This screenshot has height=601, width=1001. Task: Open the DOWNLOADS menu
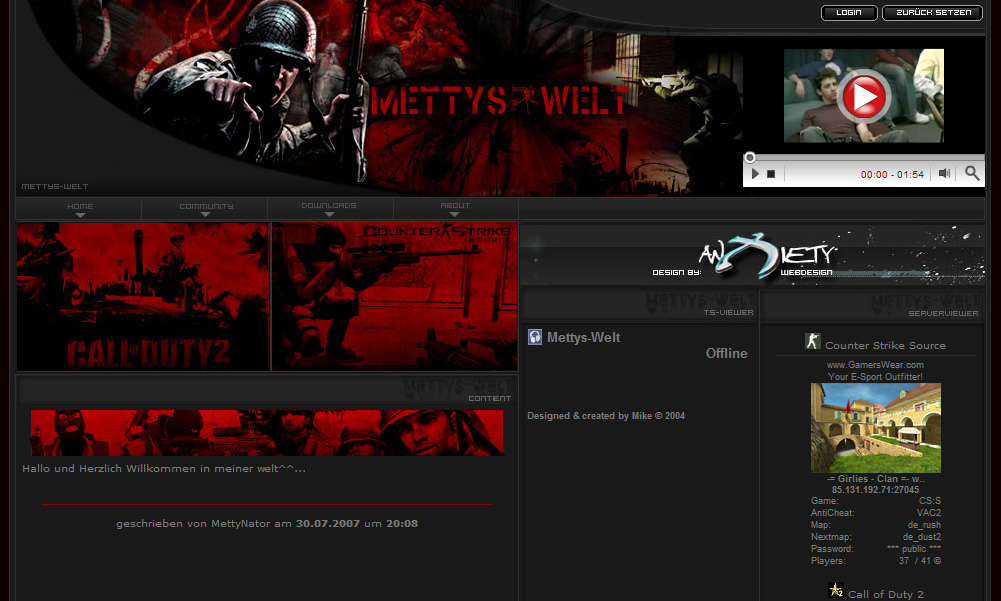329,208
